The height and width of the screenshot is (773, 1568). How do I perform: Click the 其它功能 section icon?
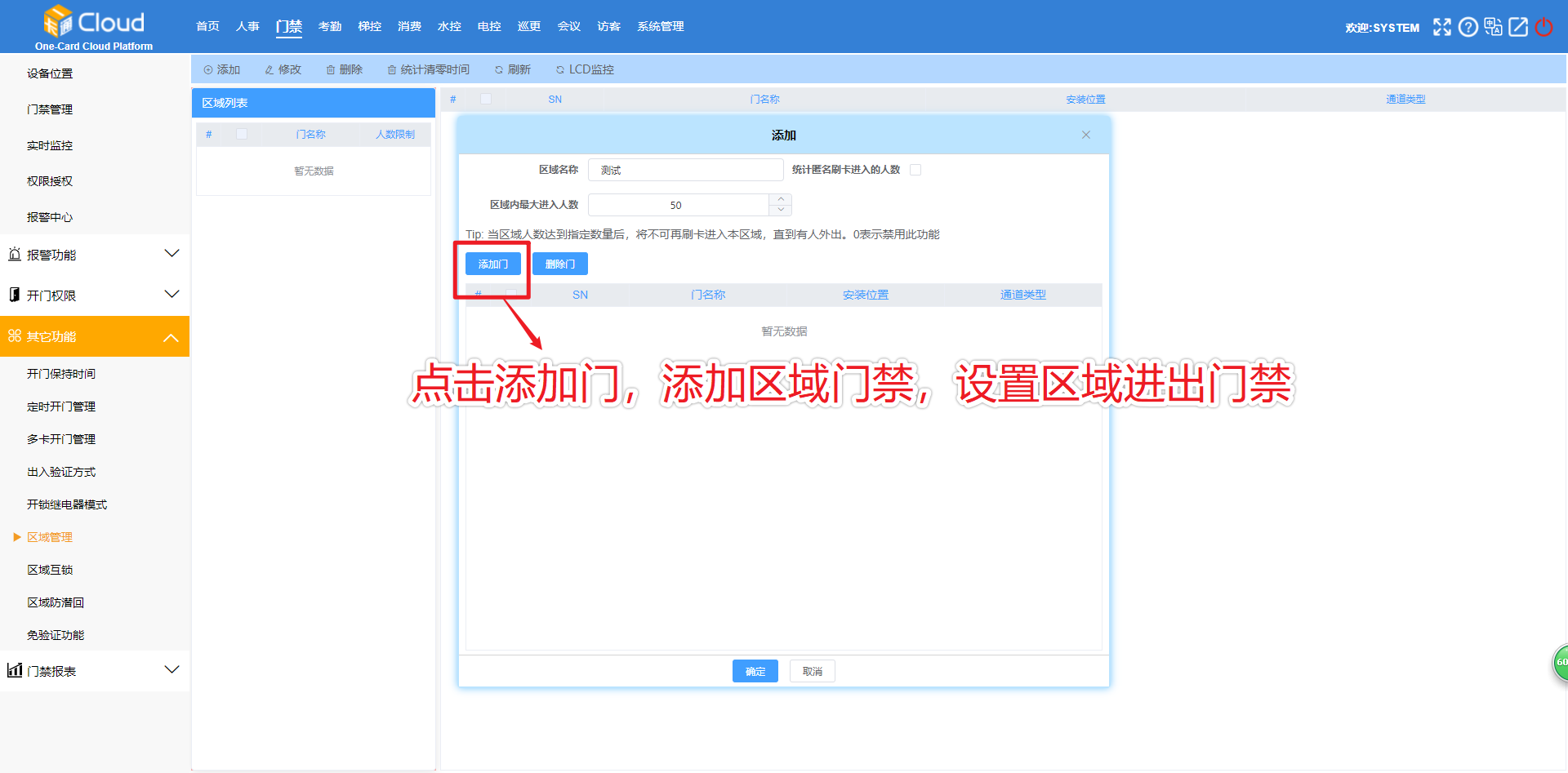click(x=15, y=335)
